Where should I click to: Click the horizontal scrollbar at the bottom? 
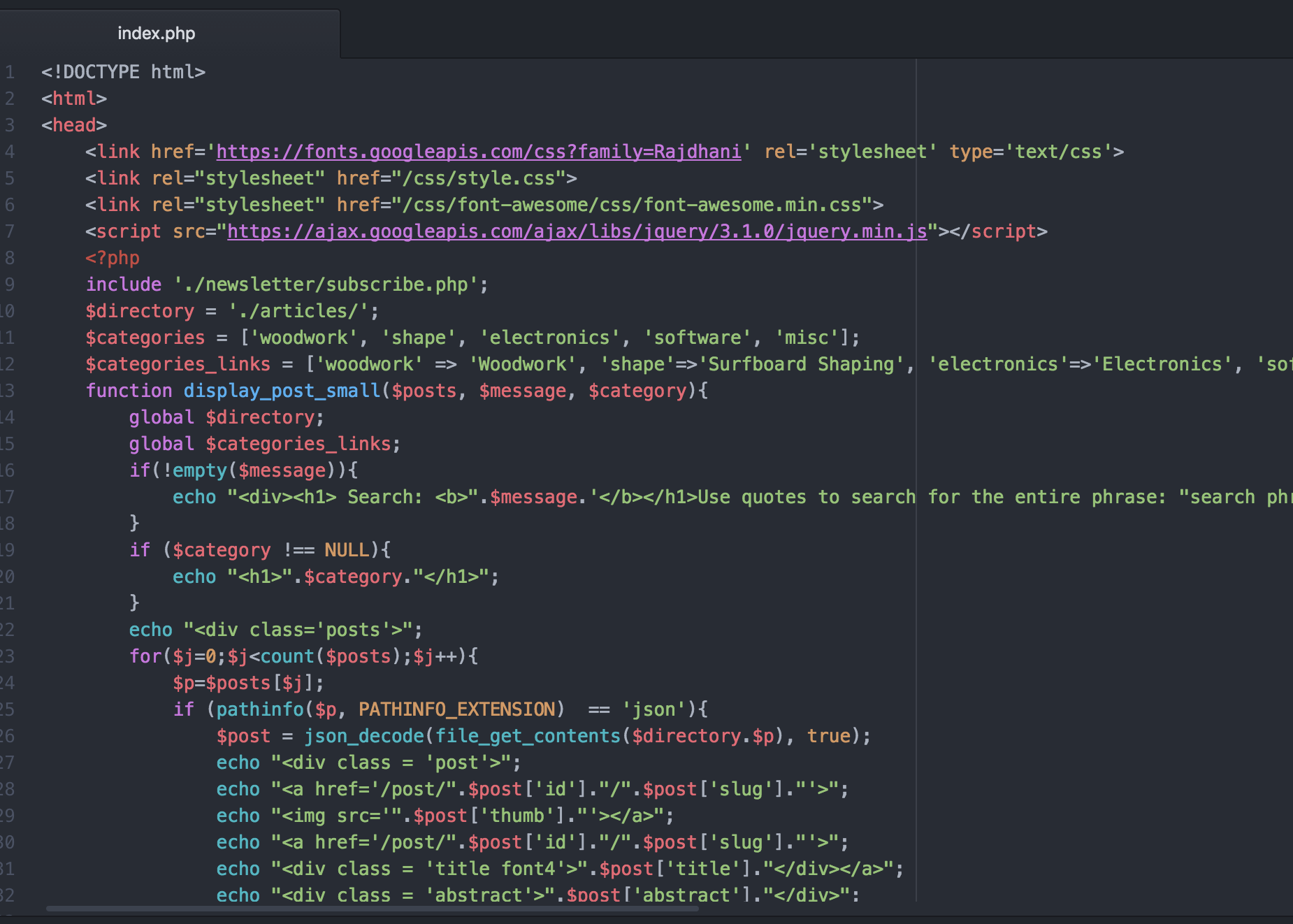tap(372, 909)
